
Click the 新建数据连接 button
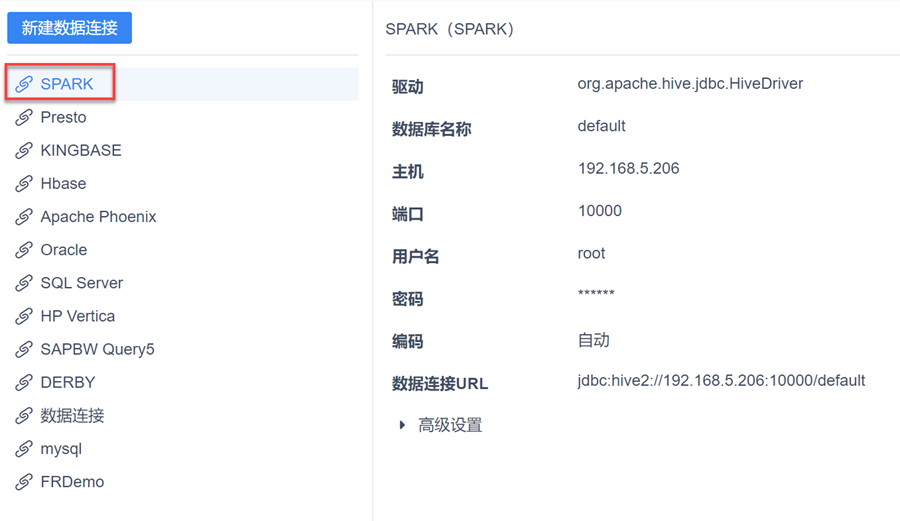tap(69, 28)
